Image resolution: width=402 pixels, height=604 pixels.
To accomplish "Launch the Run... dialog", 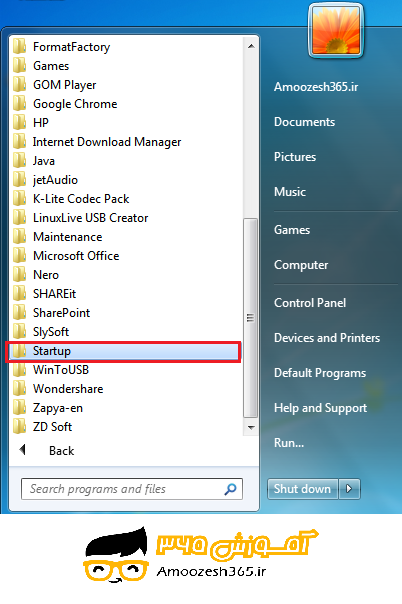I will [289, 443].
